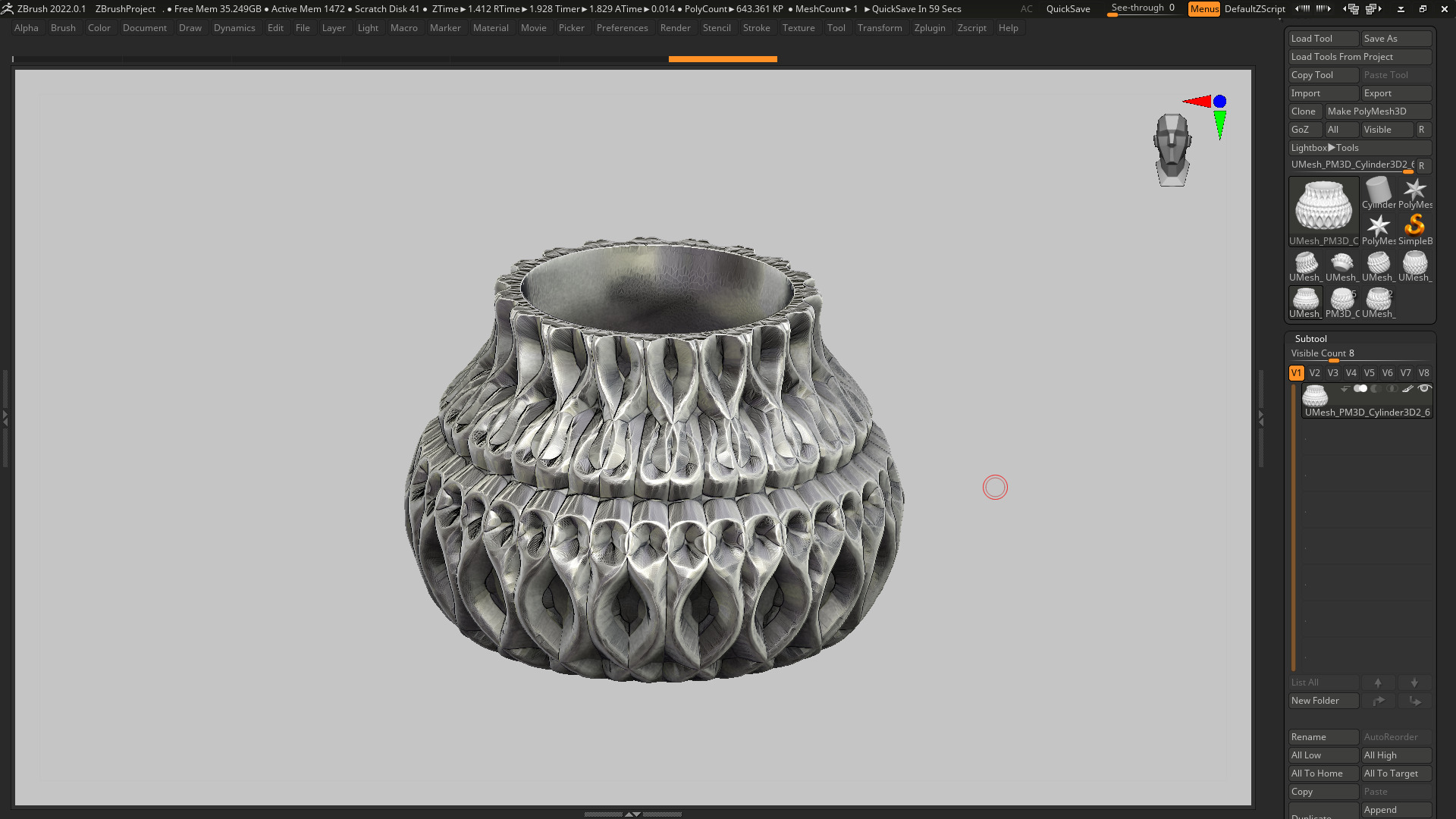This screenshot has height=819, width=1456.
Task: Click the hide ZBrush interface arrow icon
Action: click(1401, 9)
